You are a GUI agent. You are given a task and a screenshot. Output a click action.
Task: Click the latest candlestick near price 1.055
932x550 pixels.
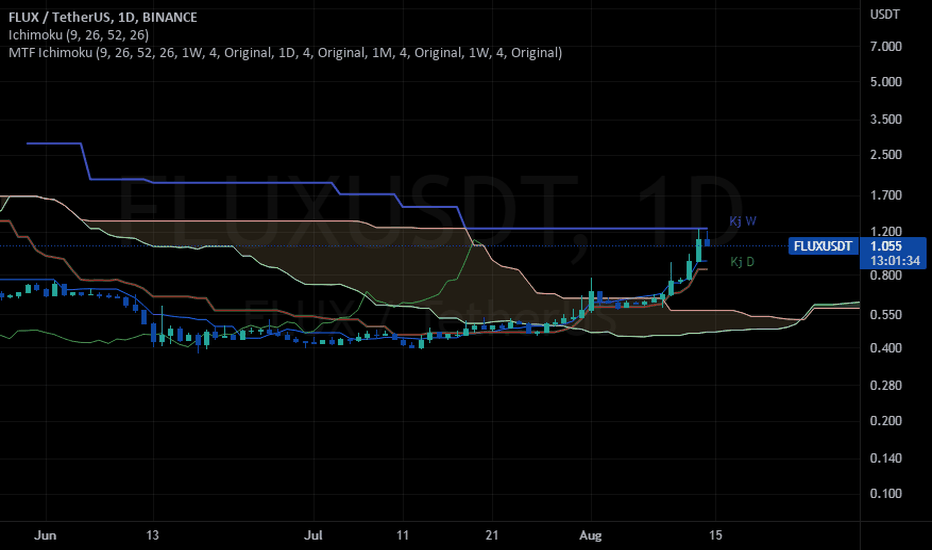click(x=707, y=238)
